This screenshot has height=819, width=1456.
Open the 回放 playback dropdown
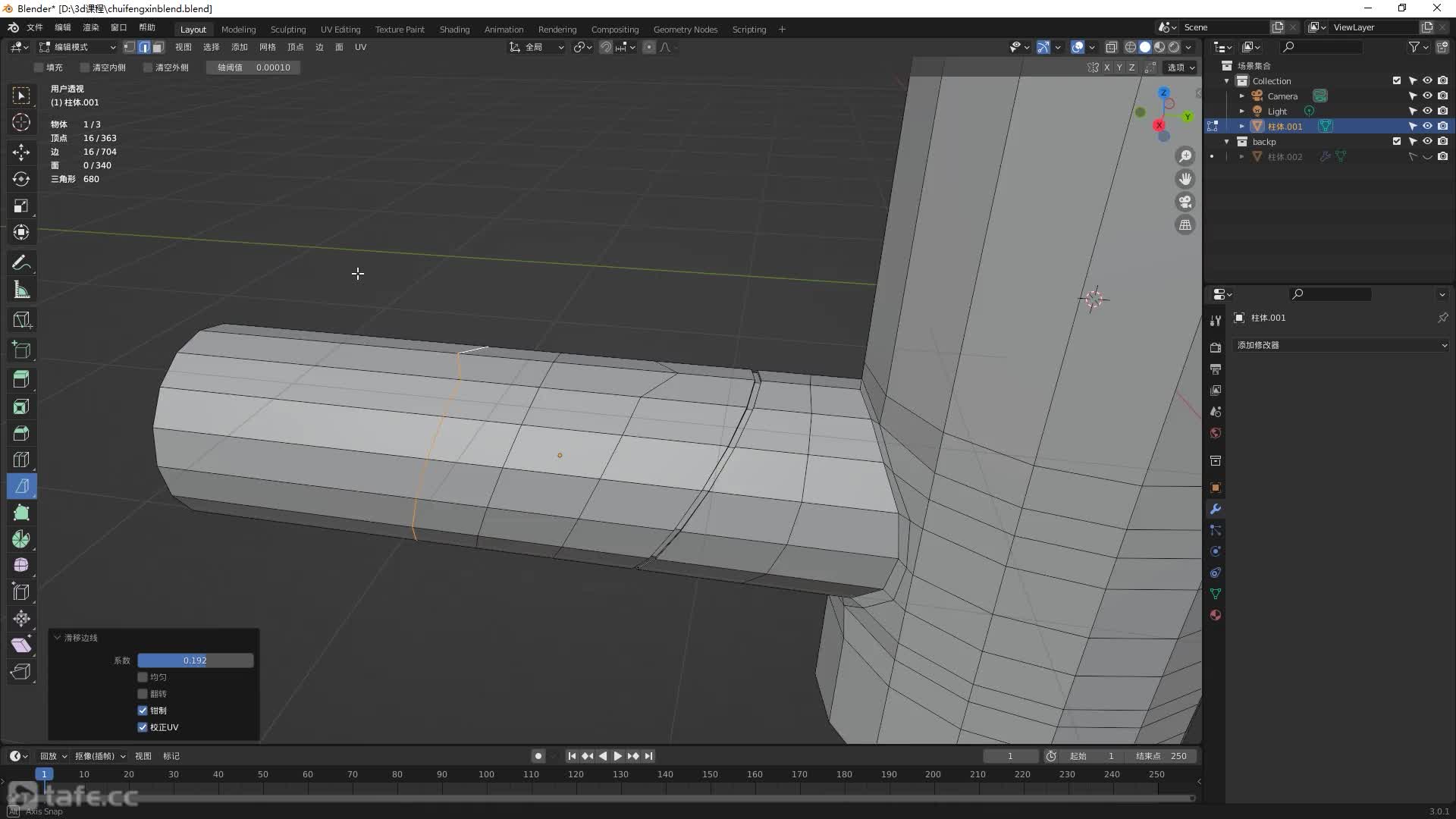53,756
